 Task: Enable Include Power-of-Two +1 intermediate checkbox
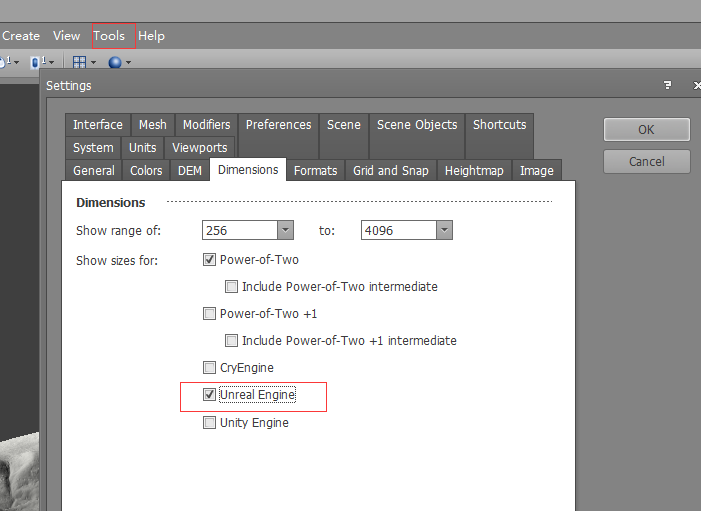click(x=231, y=341)
